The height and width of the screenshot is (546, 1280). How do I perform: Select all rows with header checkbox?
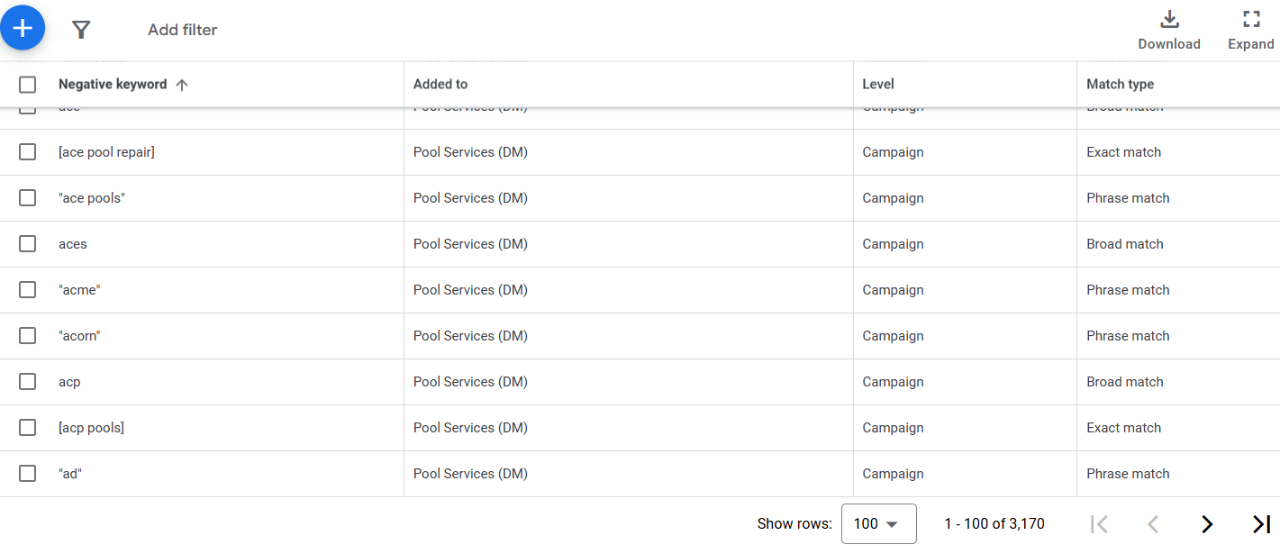(28, 85)
